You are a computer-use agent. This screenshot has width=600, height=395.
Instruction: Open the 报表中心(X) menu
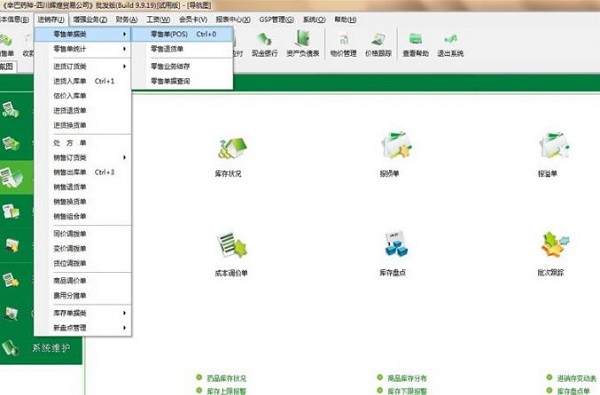click(x=233, y=19)
